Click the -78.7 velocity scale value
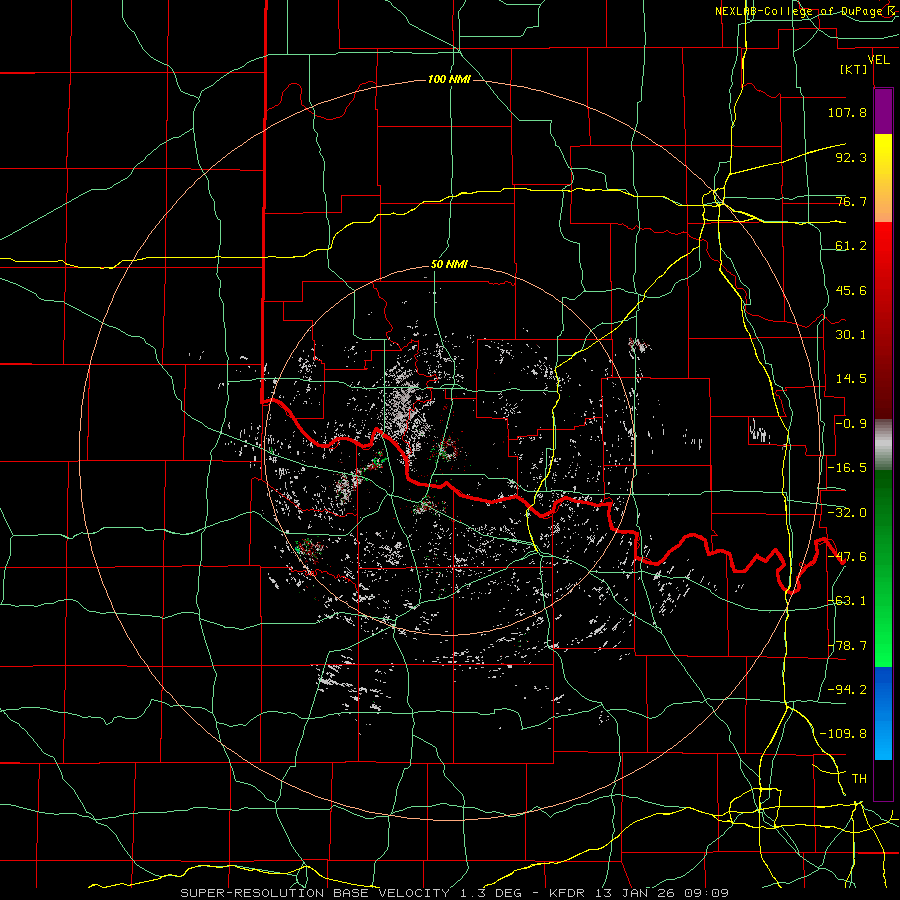 (x=847, y=646)
